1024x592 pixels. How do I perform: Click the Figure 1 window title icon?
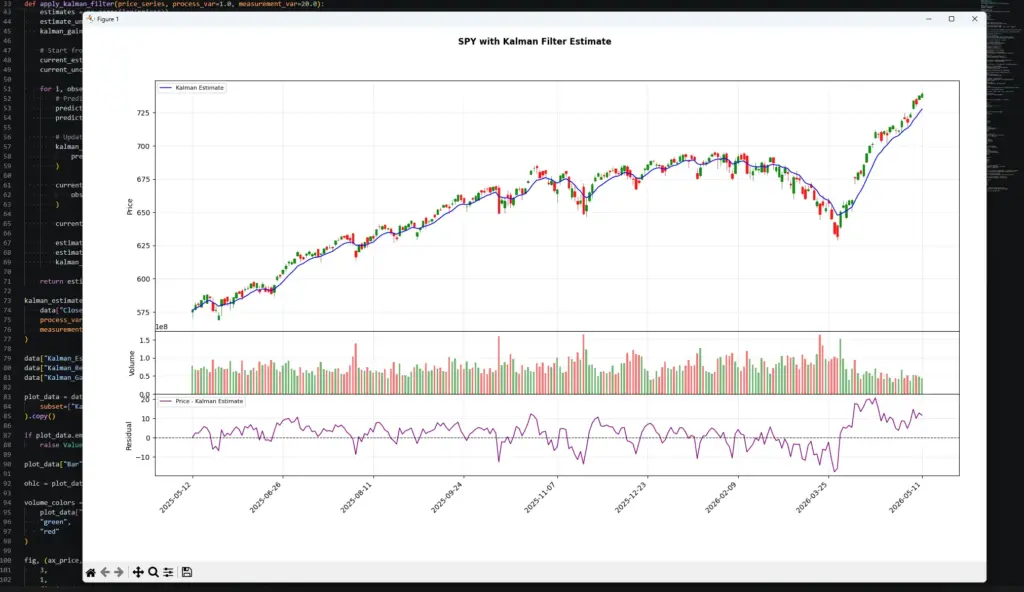click(x=90, y=19)
